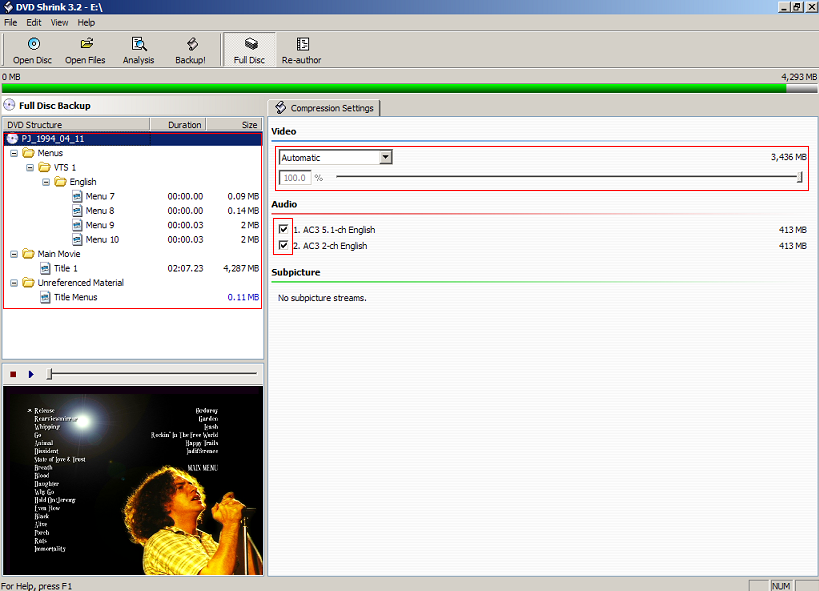This screenshot has width=819, height=591.
Task: Start Backup! from the toolbar
Action: pyautogui.click(x=190, y=45)
